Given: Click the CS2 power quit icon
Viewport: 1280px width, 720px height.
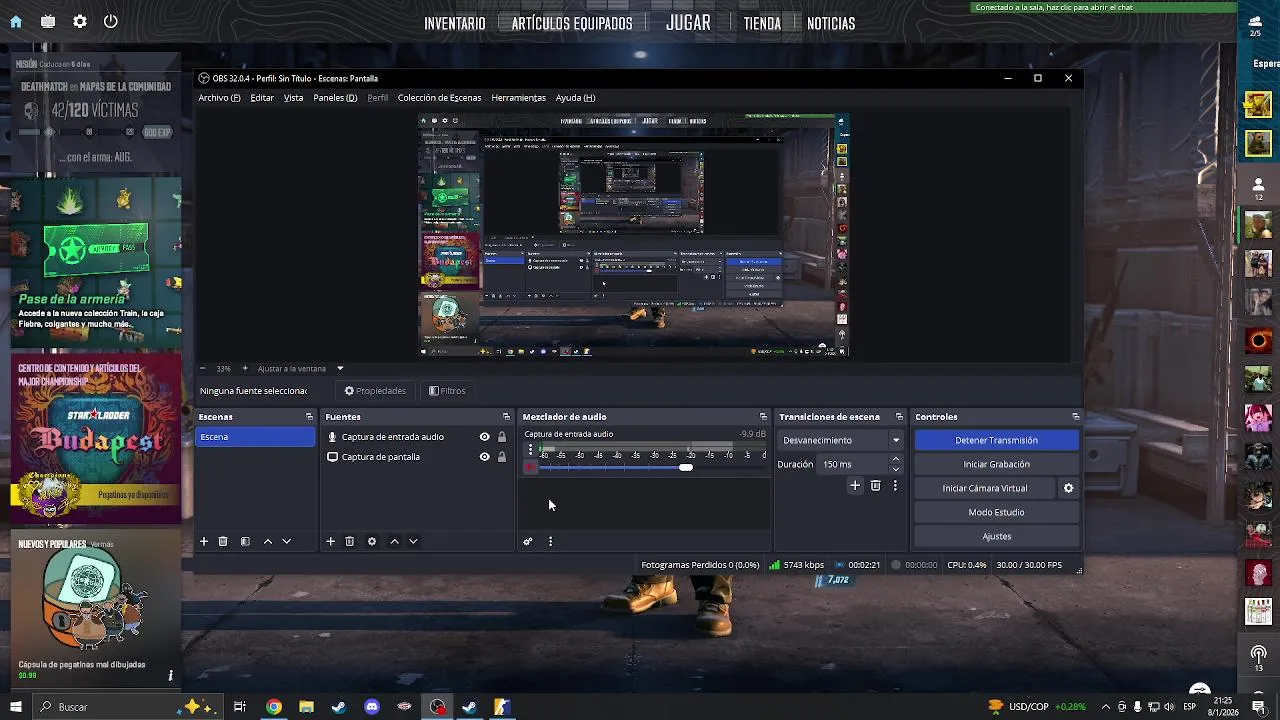Looking at the screenshot, I should point(111,21).
